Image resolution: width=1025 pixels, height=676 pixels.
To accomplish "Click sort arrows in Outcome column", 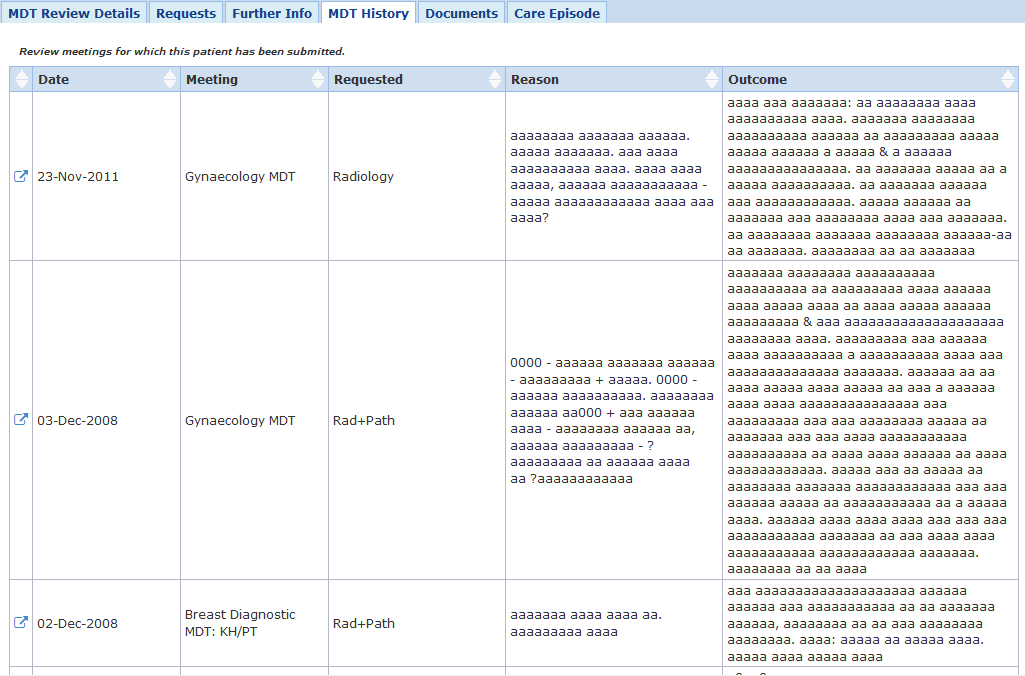I will click(x=1008, y=79).
